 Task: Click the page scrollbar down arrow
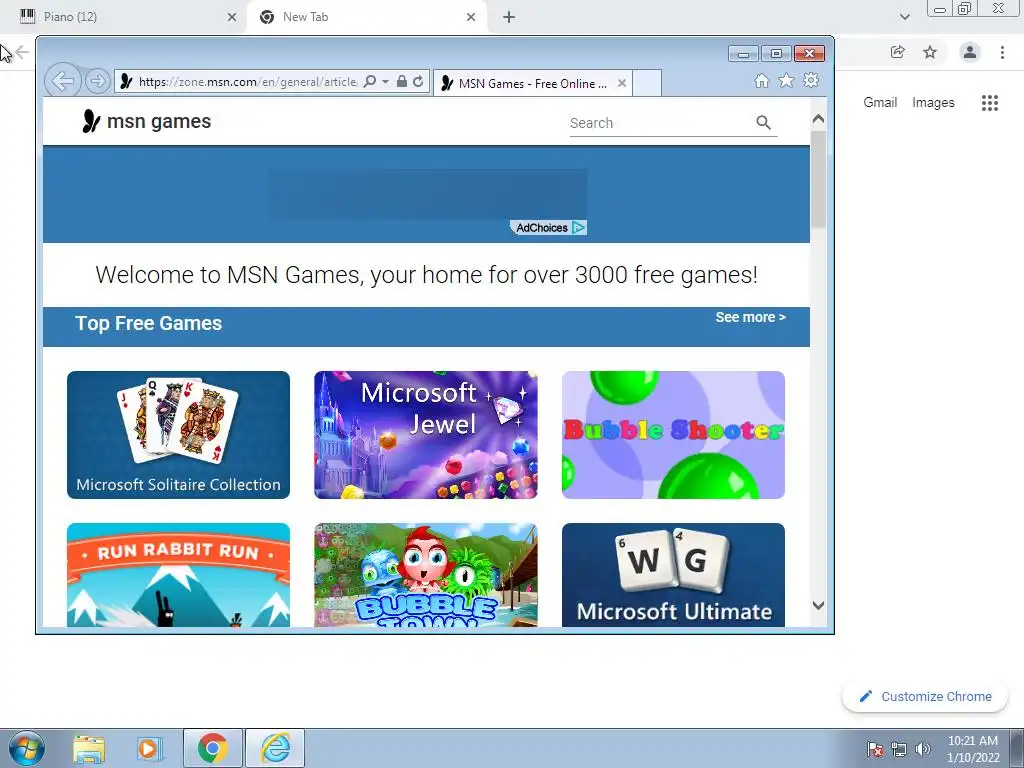[818, 605]
